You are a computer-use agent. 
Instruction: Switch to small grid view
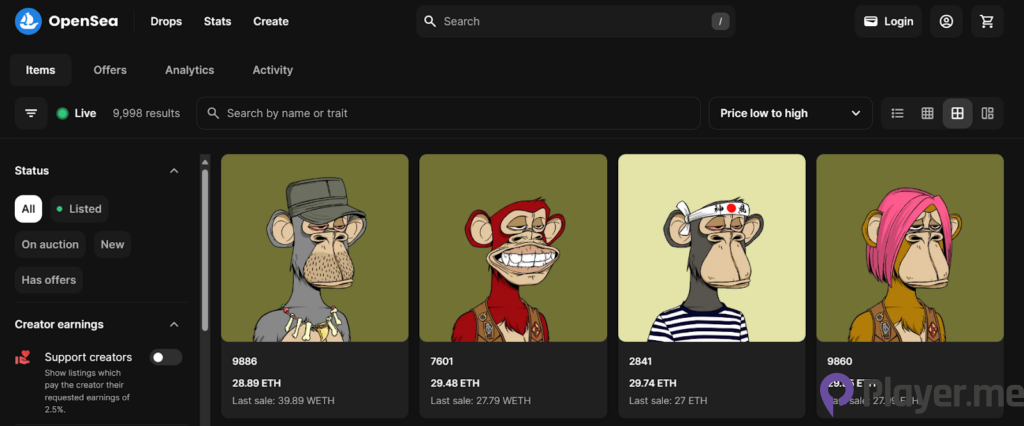(x=927, y=113)
